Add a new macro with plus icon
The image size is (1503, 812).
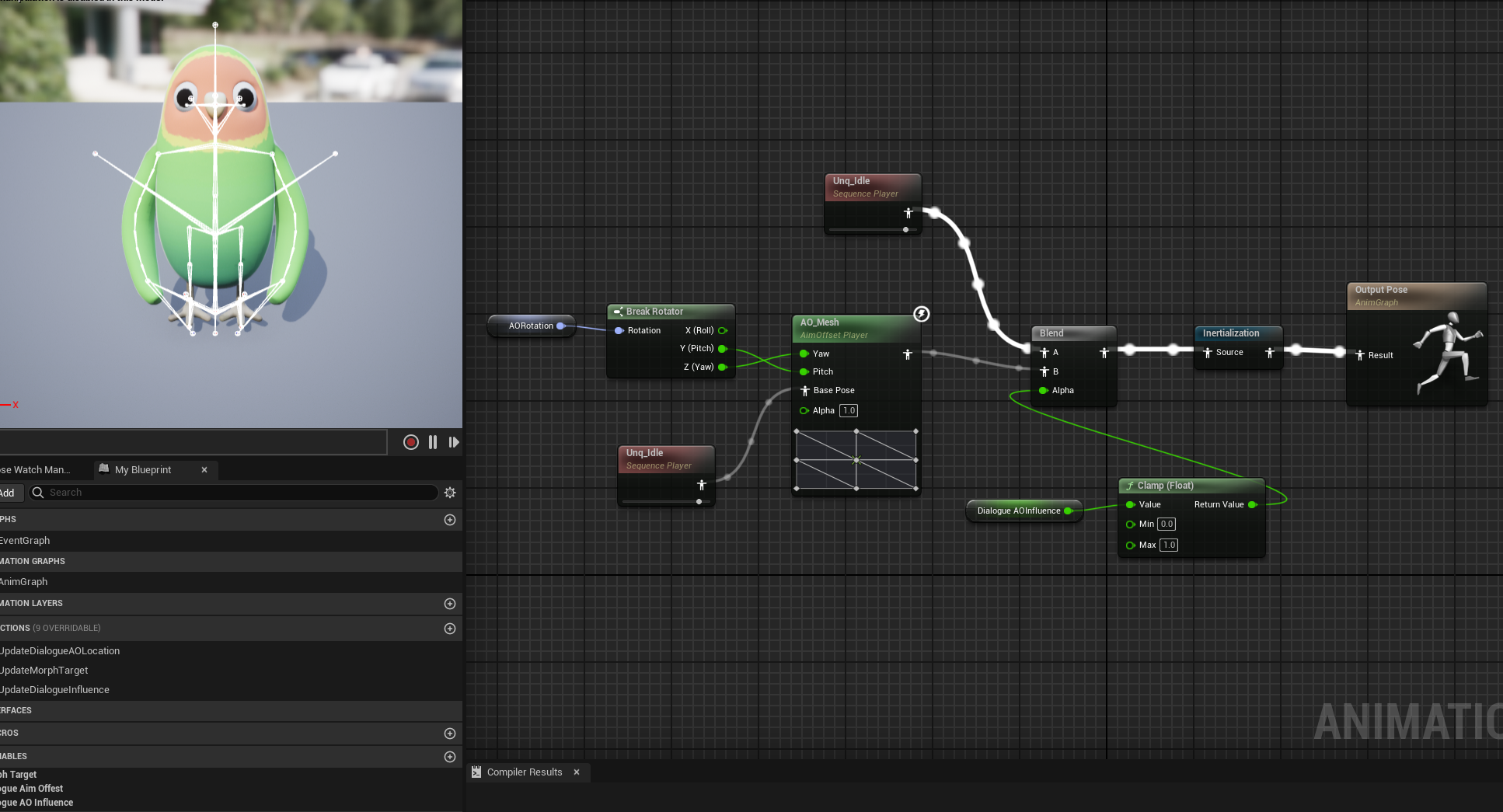point(450,734)
